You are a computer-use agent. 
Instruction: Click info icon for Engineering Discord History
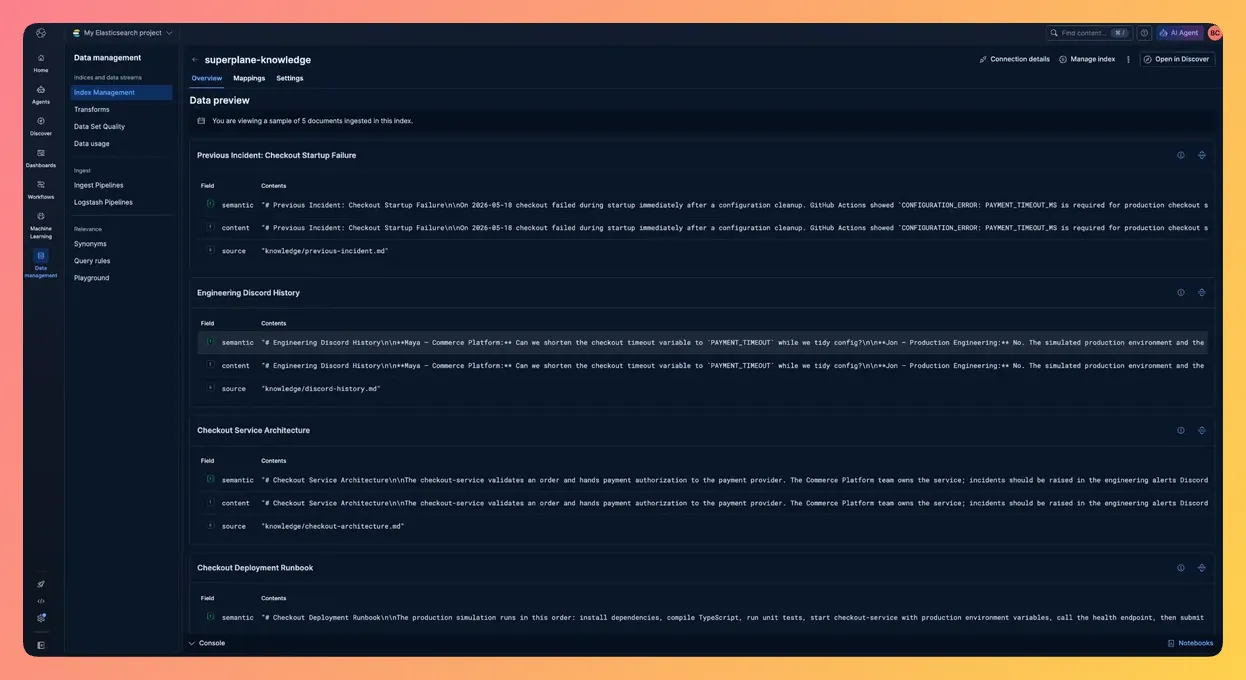point(1181,293)
